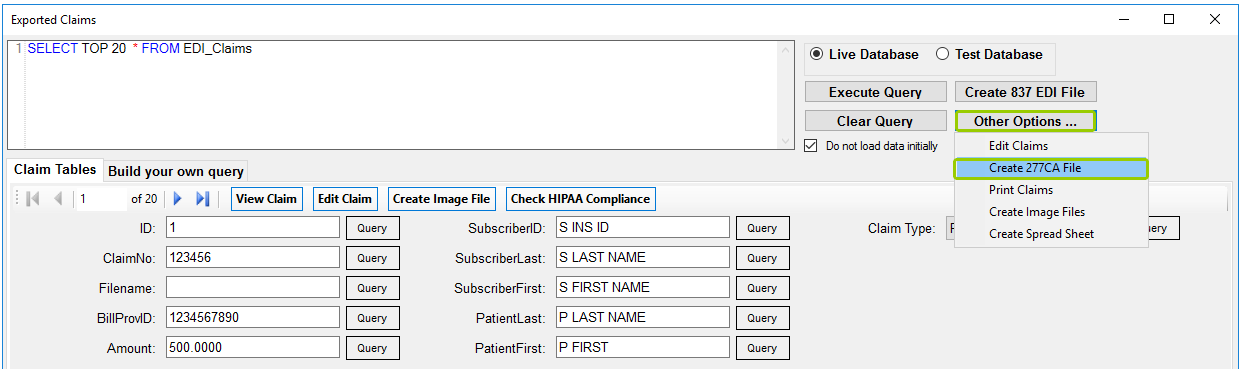Click Query button next to SubscriberLast

point(762,258)
